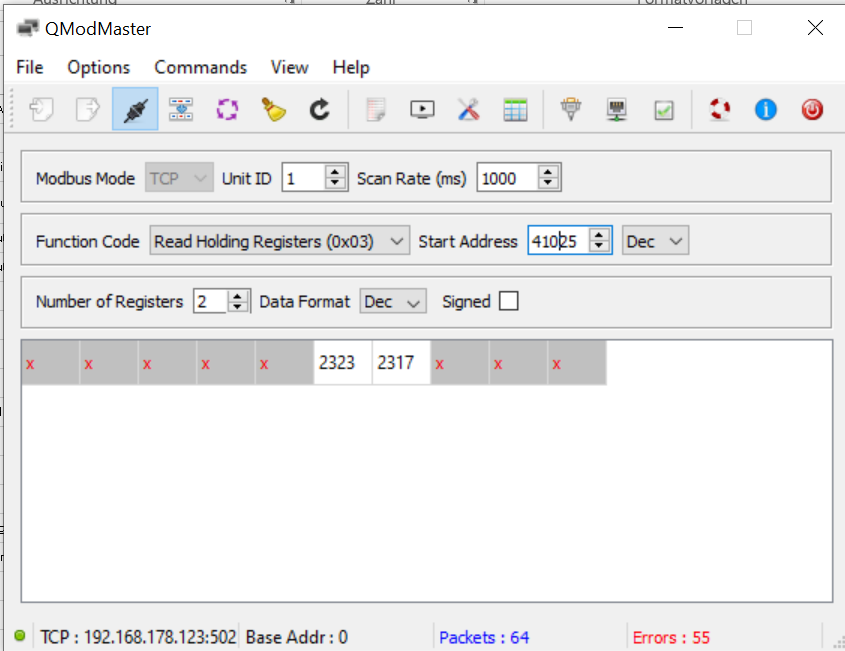Click the Number of Registers field
Viewport: 845px width, 651px height.
211,301
